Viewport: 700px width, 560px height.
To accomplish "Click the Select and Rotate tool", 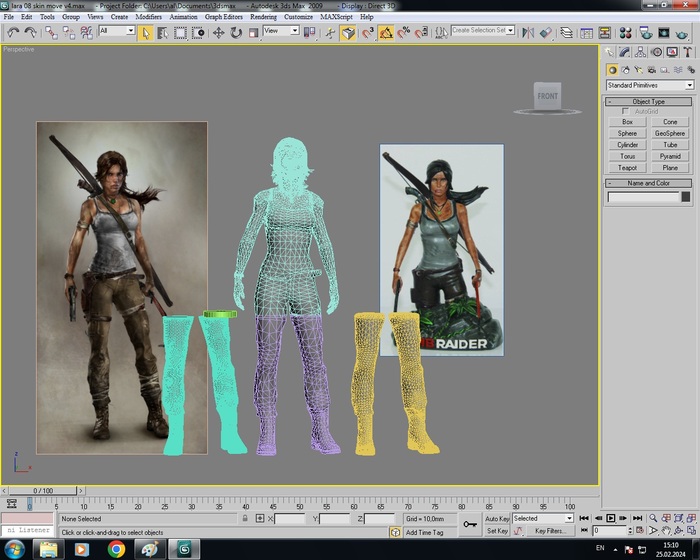I will [236, 32].
